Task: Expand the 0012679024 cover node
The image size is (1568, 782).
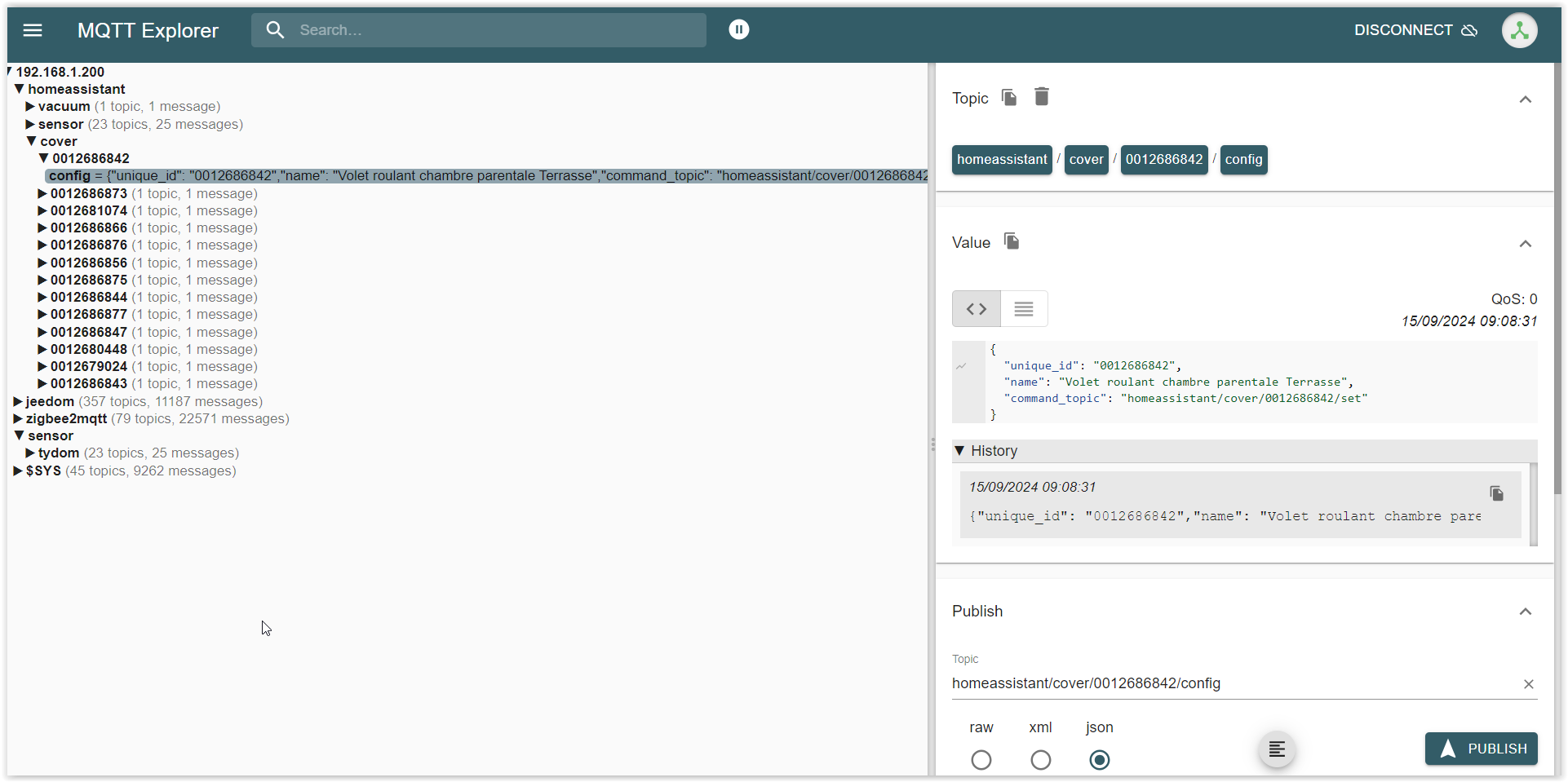Action: (x=42, y=366)
